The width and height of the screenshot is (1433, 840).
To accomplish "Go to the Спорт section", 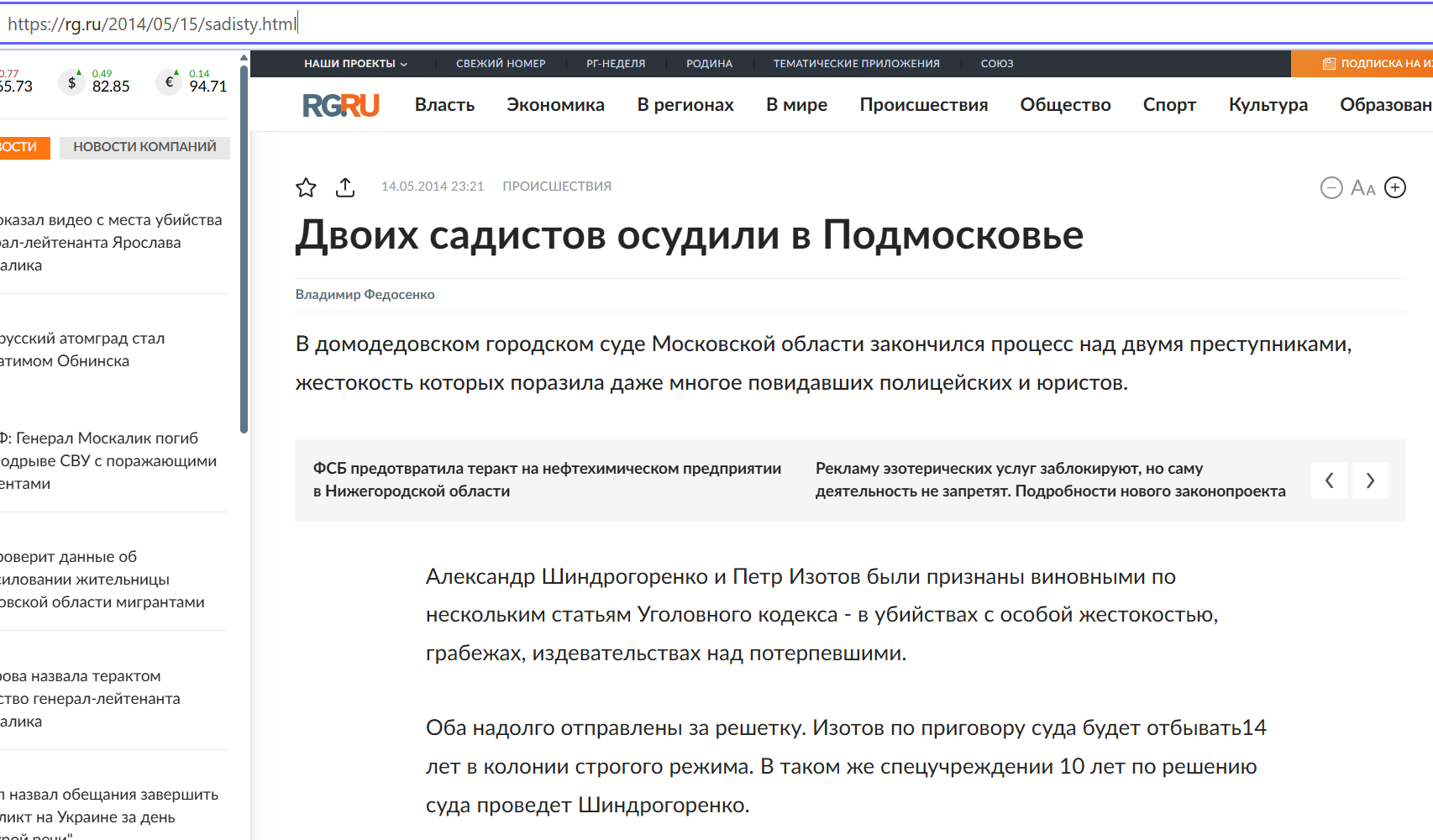I will pyautogui.click(x=1169, y=105).
